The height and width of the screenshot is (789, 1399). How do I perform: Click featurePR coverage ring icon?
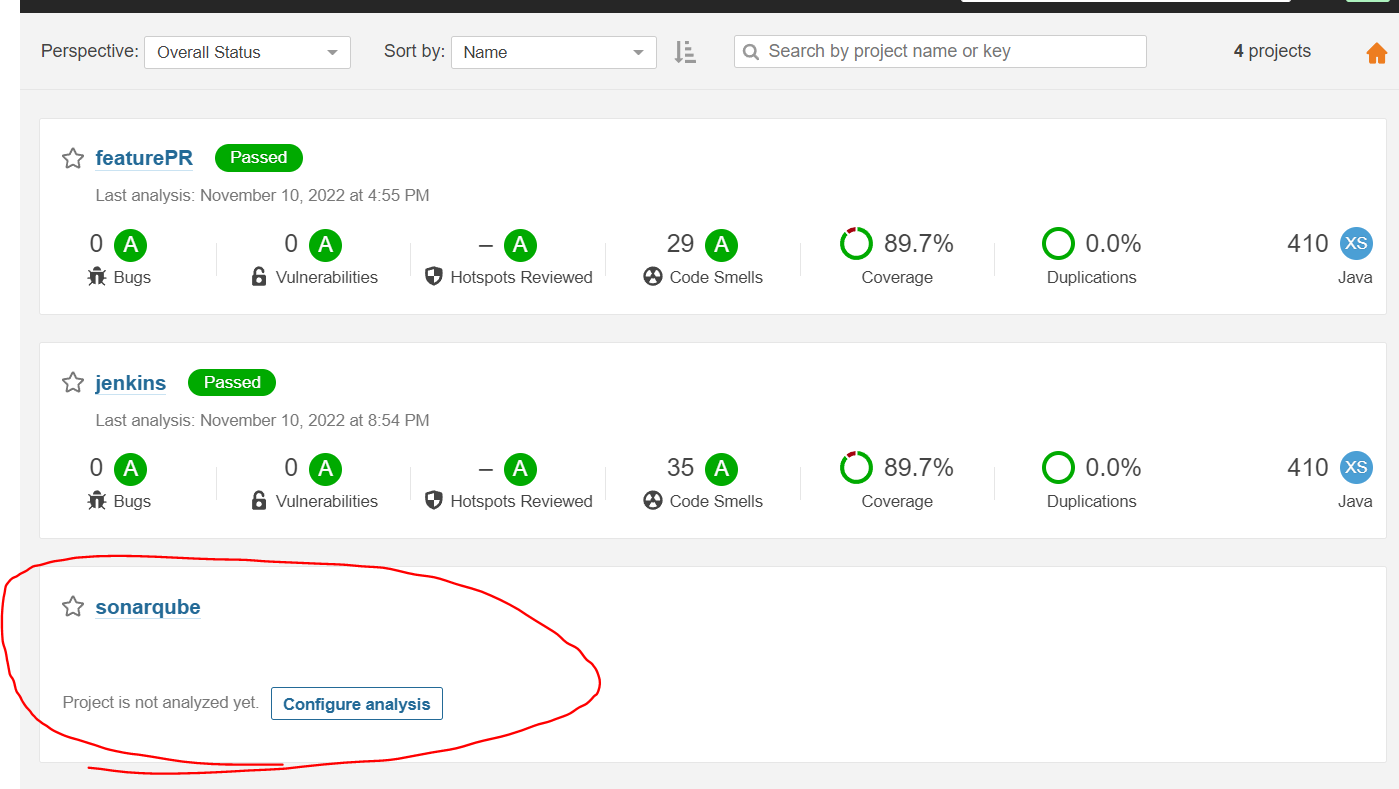856,244
